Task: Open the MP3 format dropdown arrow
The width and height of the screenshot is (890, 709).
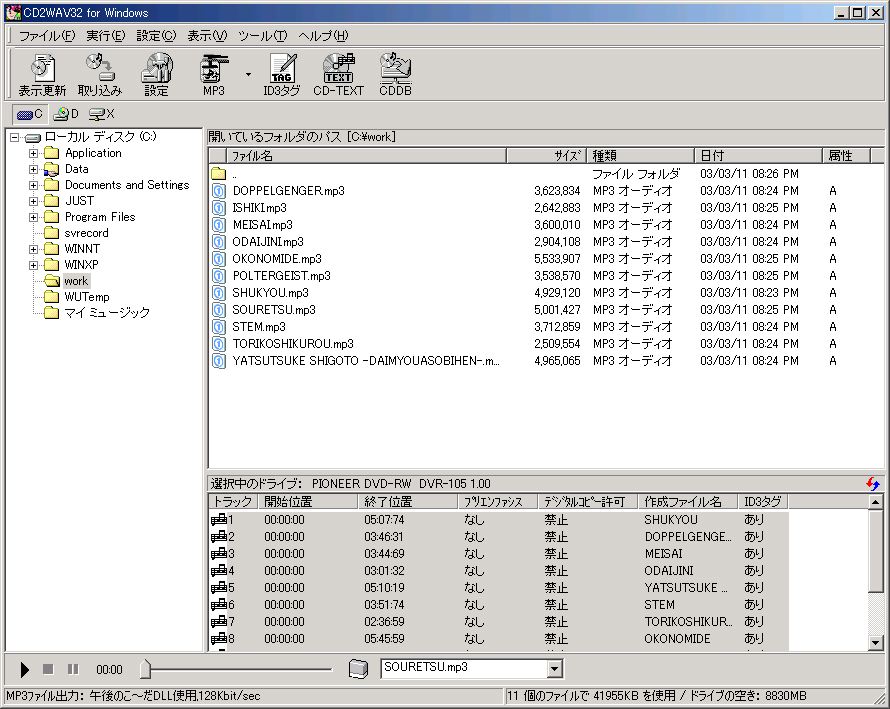Action: tap(248, 74)
